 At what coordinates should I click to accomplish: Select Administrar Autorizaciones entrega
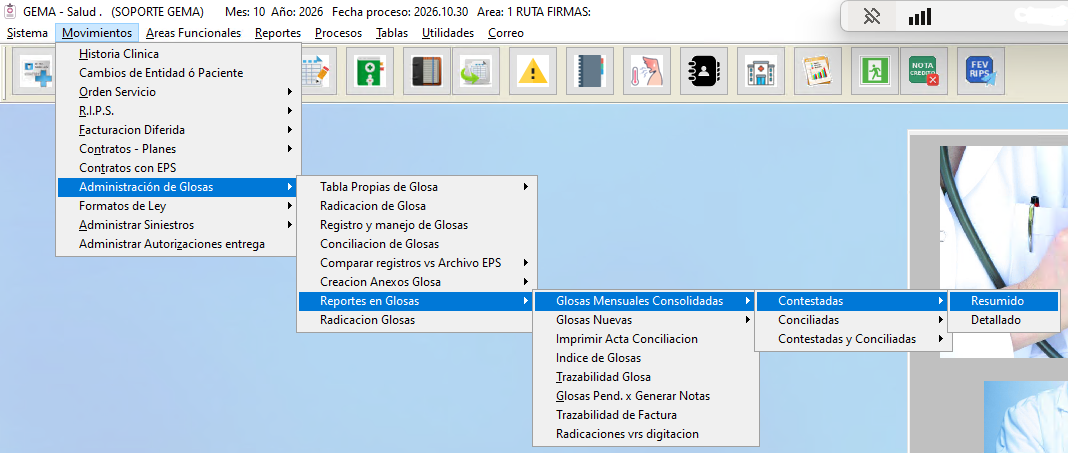(178, 244)
